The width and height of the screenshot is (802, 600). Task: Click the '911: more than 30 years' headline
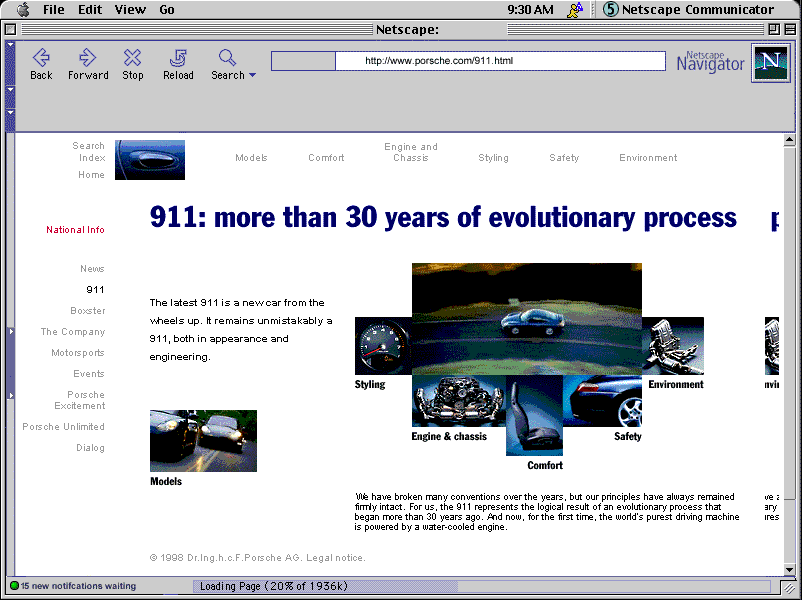point(443,217)
